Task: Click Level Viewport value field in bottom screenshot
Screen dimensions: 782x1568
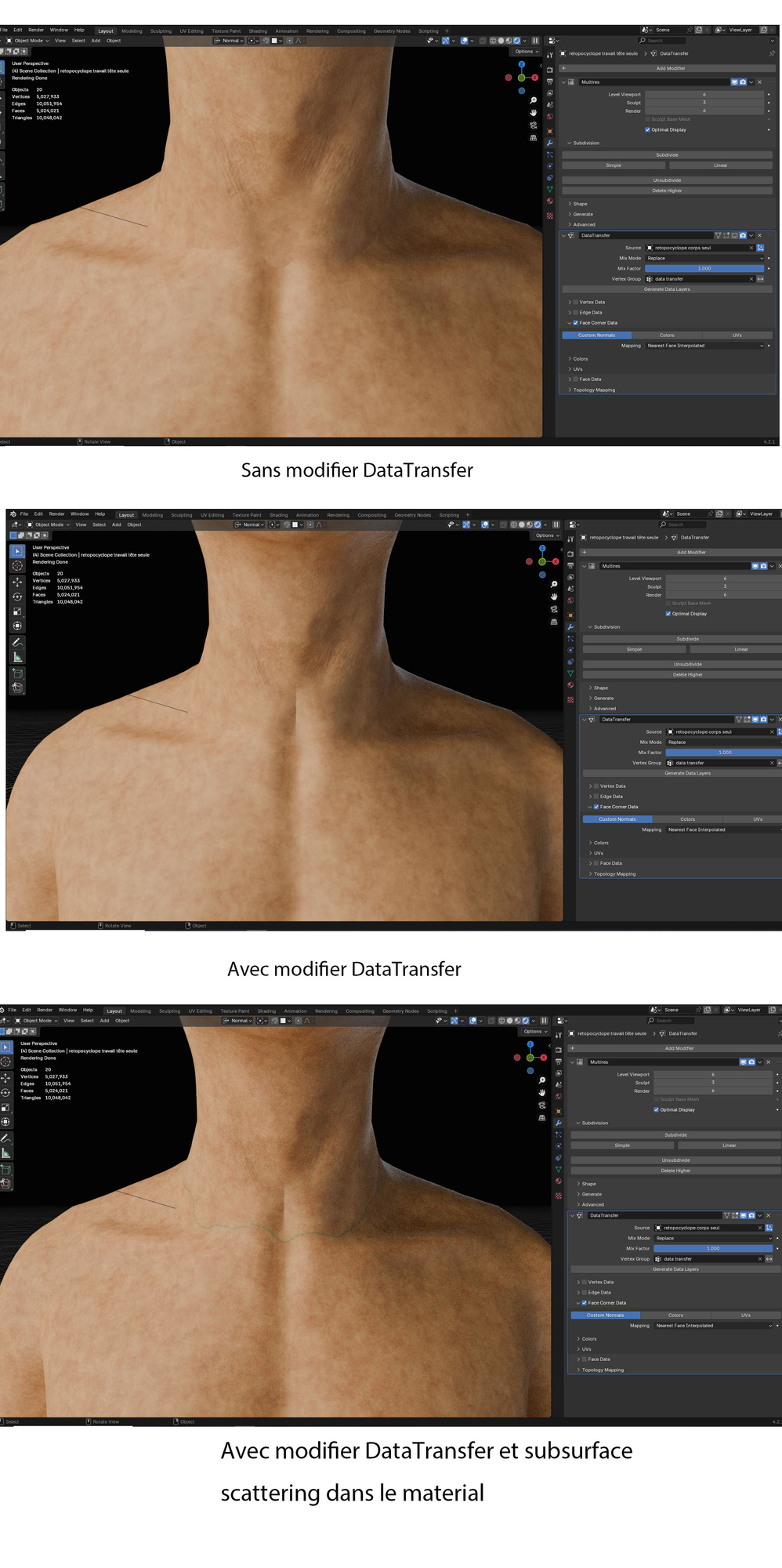Action: [x=712, y=1074]
